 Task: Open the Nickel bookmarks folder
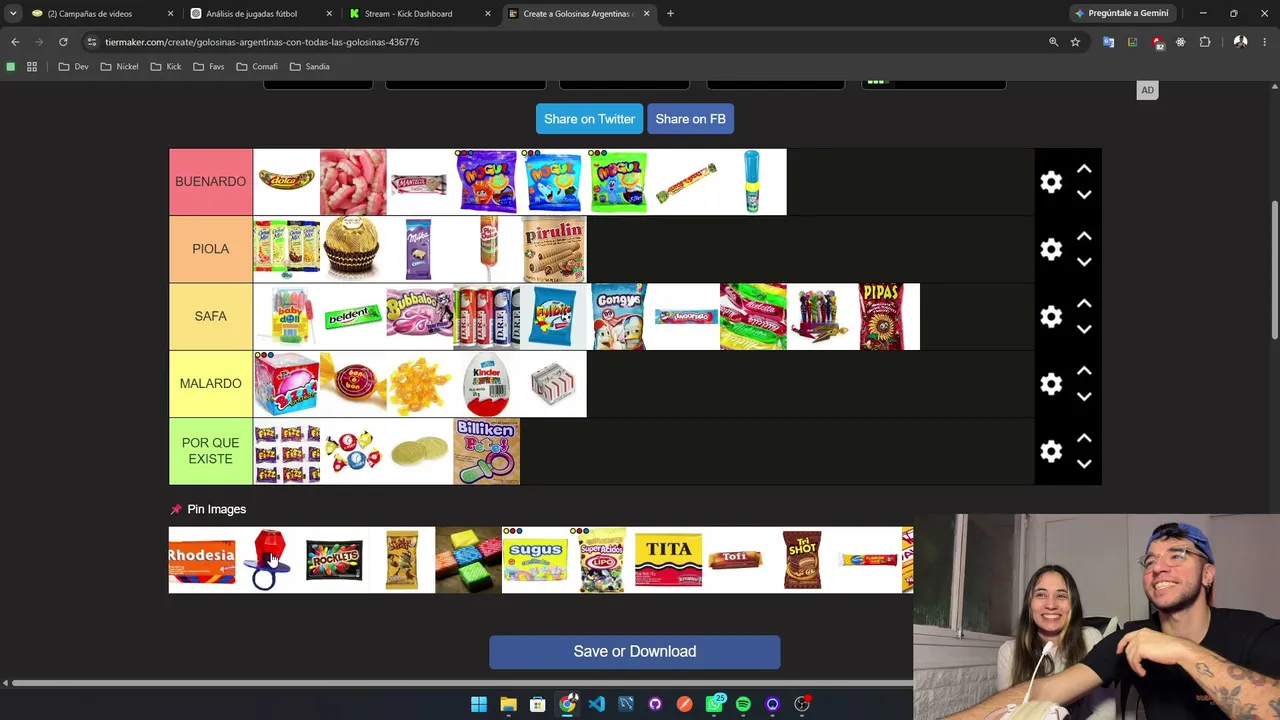point(119,67)
